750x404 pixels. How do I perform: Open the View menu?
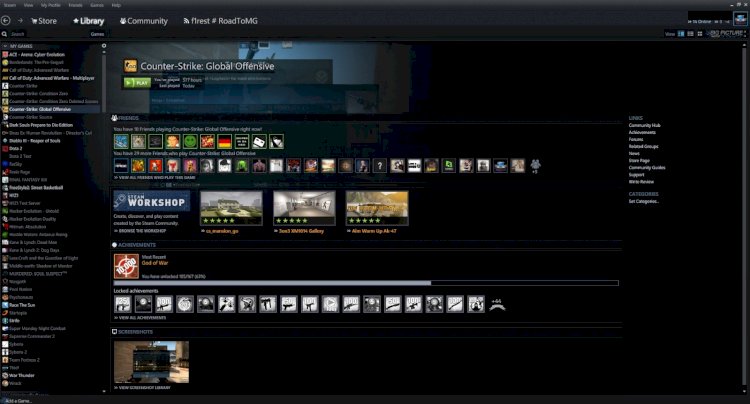pos(28,5)
